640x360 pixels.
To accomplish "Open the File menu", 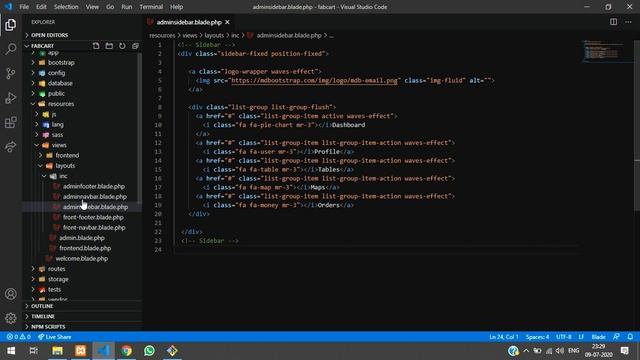I will (x=24, y=7).
